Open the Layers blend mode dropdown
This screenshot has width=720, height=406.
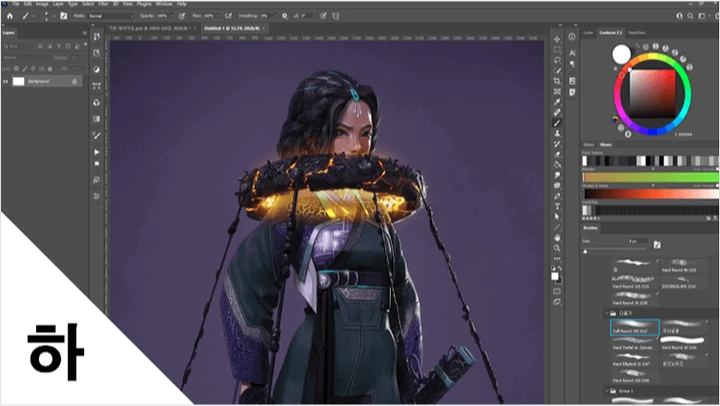pyautogui.click(x=27, y=57)
